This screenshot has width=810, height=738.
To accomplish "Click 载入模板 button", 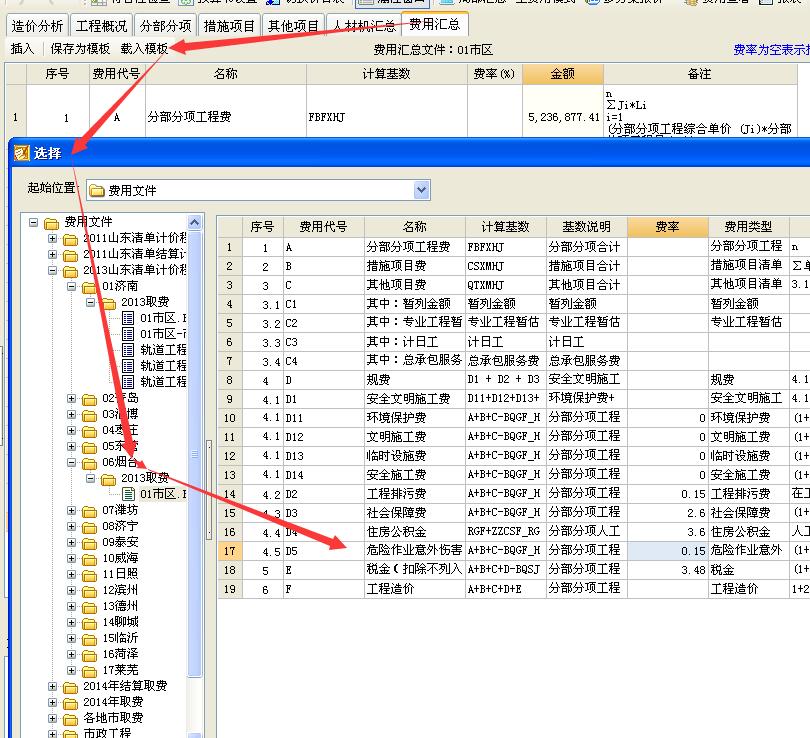I will [144, 49].
